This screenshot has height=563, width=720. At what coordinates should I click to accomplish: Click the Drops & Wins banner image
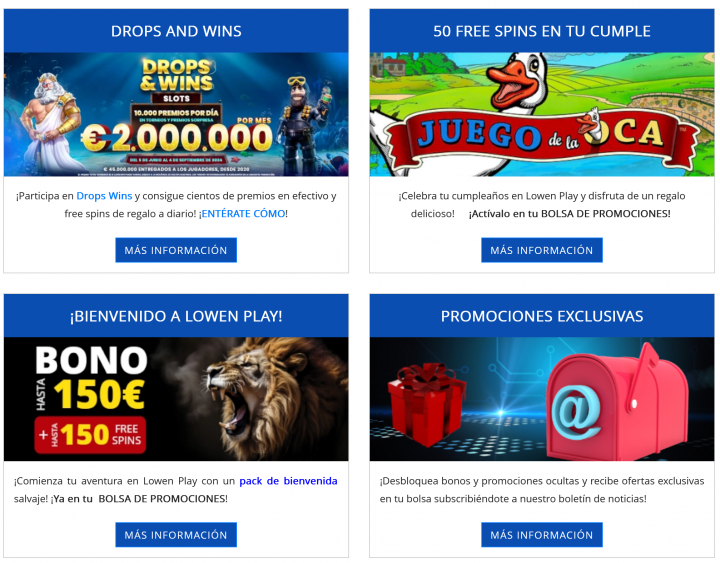[176, 114]
